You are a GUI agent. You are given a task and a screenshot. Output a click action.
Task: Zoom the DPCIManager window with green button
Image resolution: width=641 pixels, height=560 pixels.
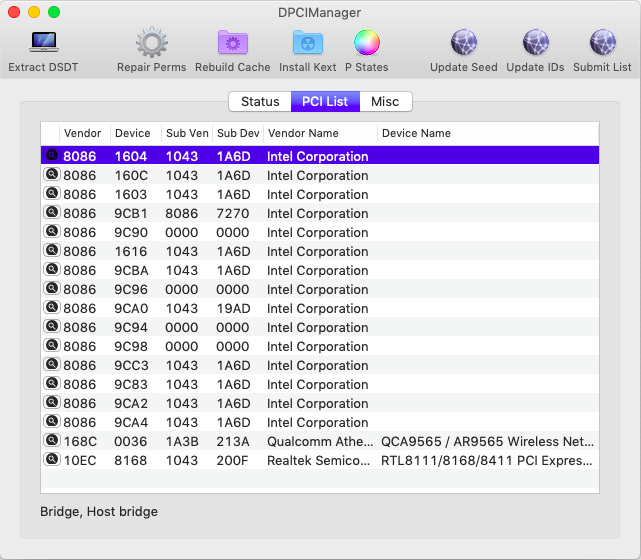(x=54, y=12)
